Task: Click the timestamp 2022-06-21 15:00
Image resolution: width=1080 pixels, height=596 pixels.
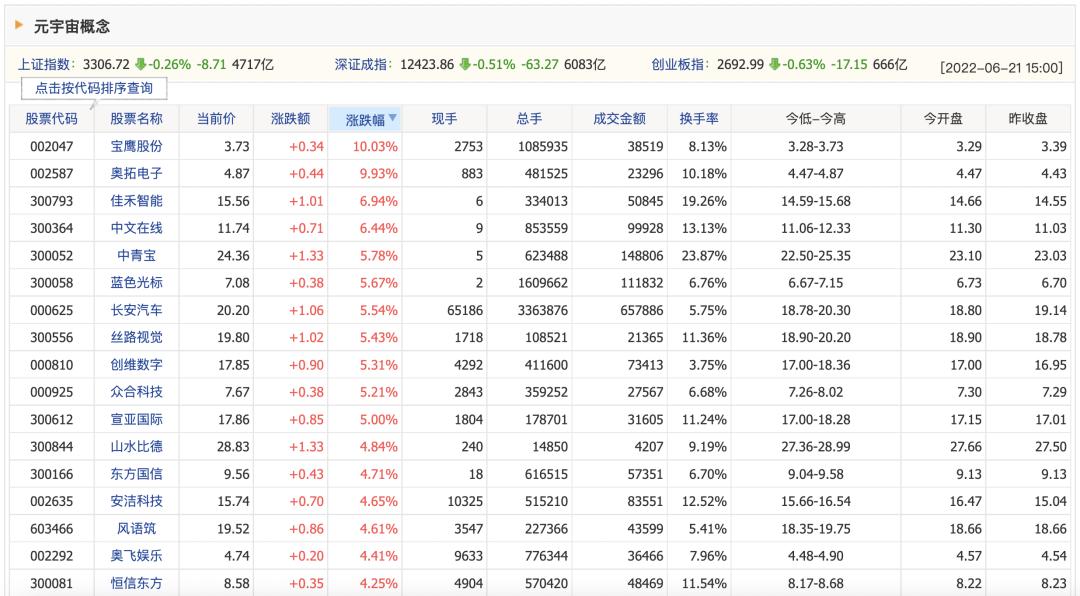Action: click(x=1001, y=68)
